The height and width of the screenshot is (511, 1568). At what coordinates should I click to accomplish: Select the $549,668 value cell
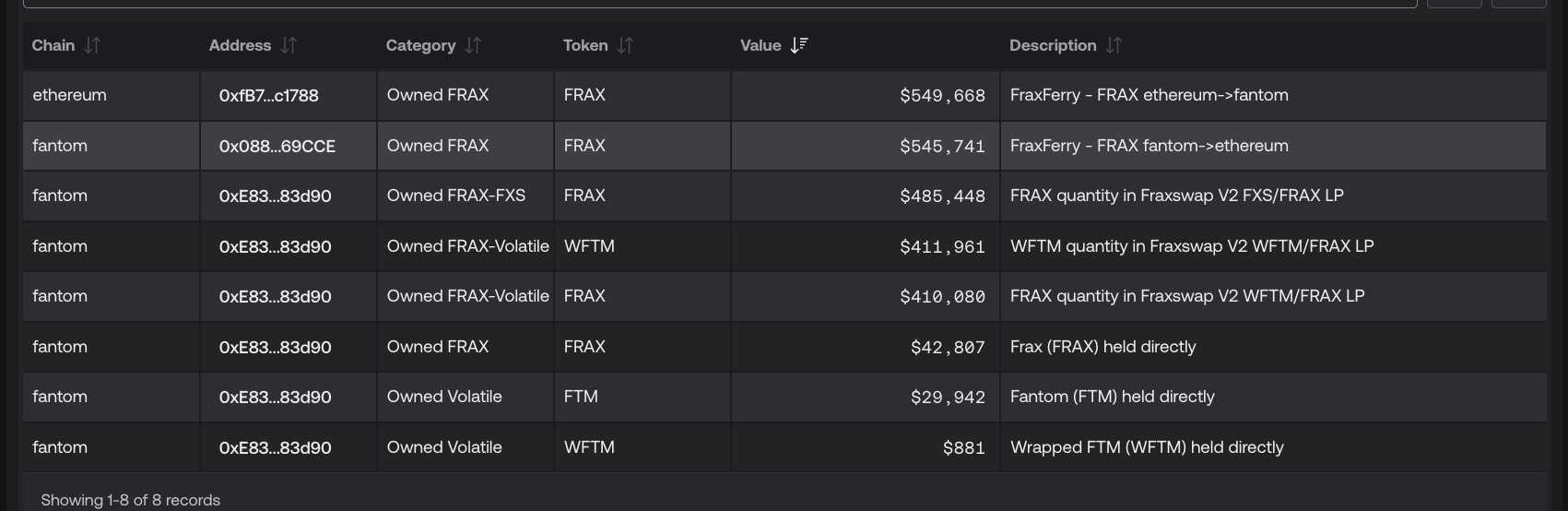pyautogui.click(x=942, y=96)
